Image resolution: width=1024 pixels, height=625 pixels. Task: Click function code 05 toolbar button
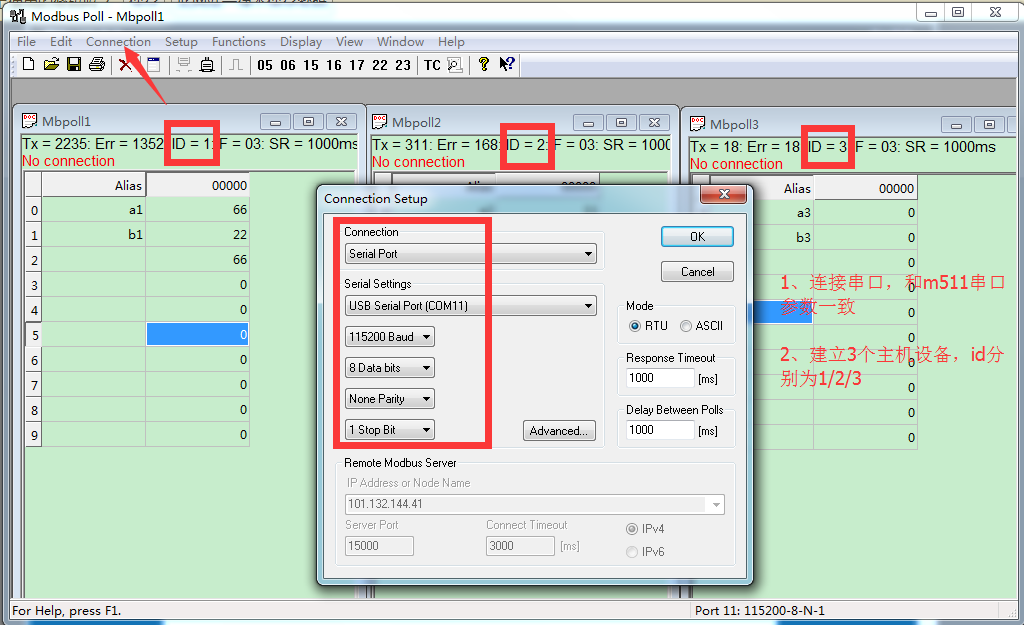pyautogui.click(x=264, y=65)
